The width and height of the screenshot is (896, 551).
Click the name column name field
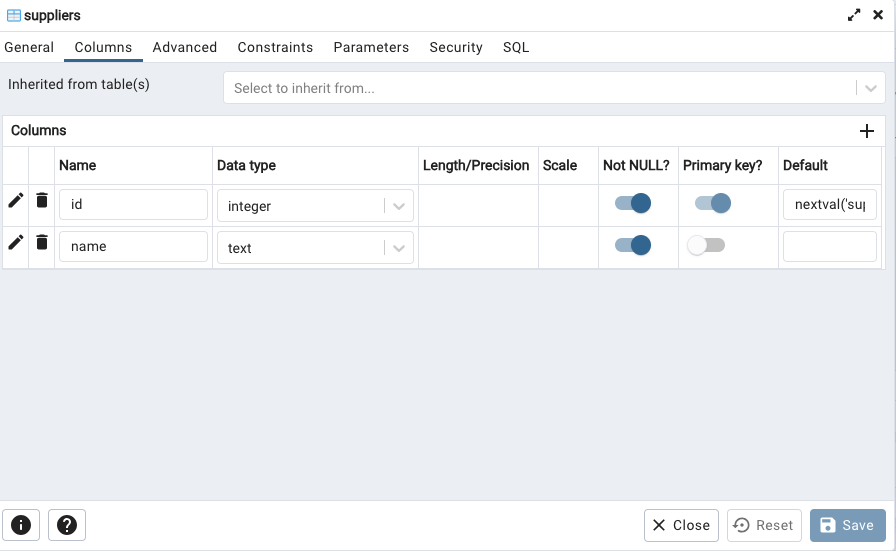[x=133, y=247]
